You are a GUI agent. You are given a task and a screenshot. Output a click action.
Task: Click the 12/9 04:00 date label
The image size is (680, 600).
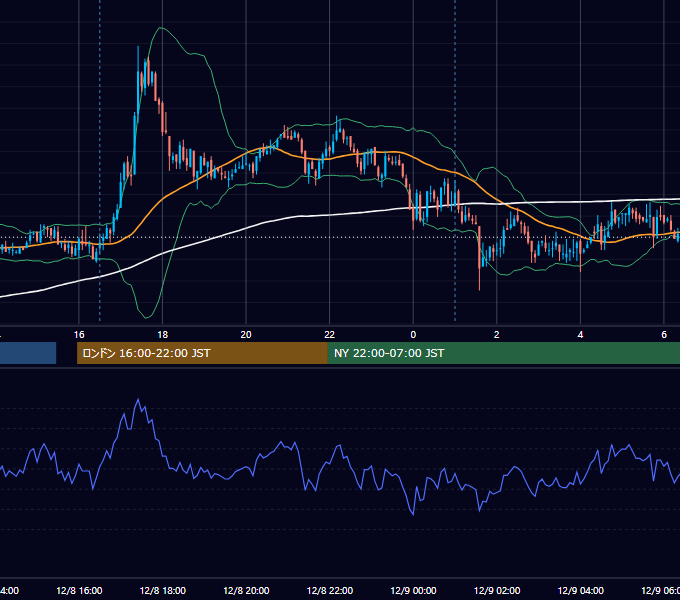click(580, 590)
